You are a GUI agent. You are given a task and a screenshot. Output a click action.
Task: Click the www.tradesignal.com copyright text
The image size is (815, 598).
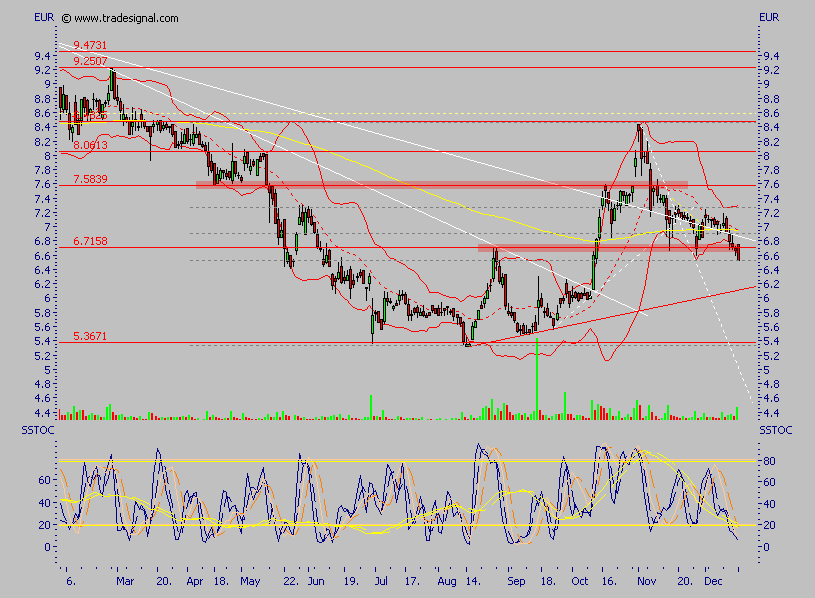pos(120,18)
